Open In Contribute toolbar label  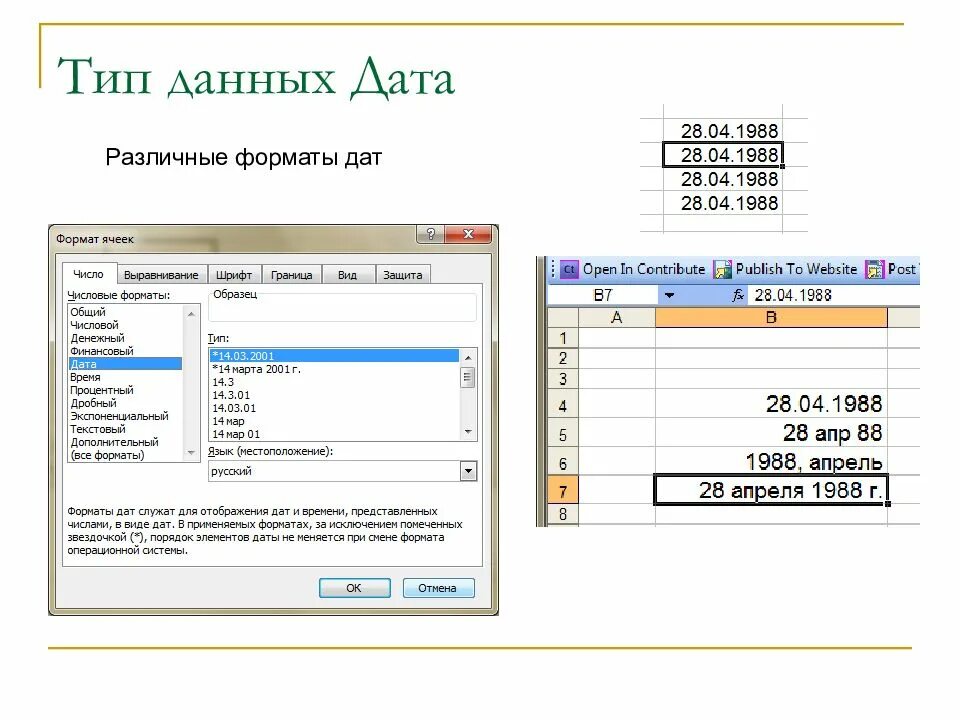pos(643,269)
